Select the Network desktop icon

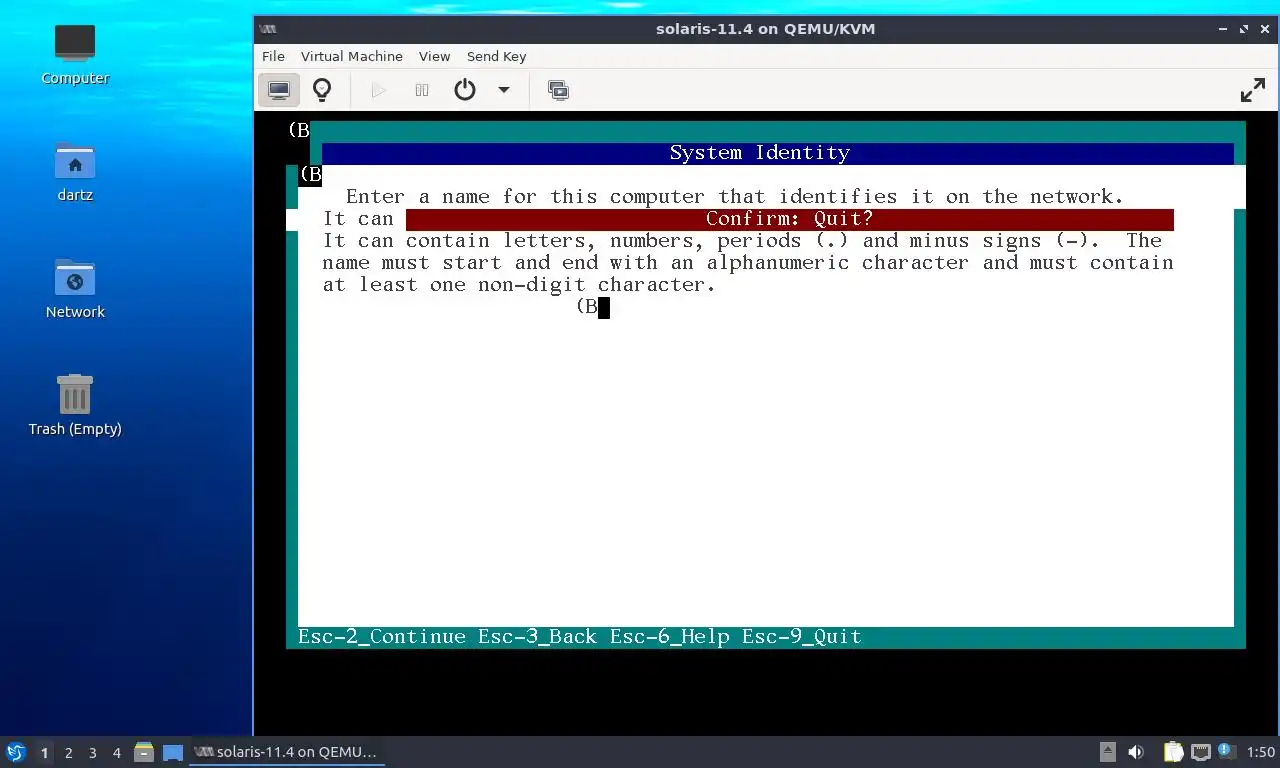click(75, 288)
